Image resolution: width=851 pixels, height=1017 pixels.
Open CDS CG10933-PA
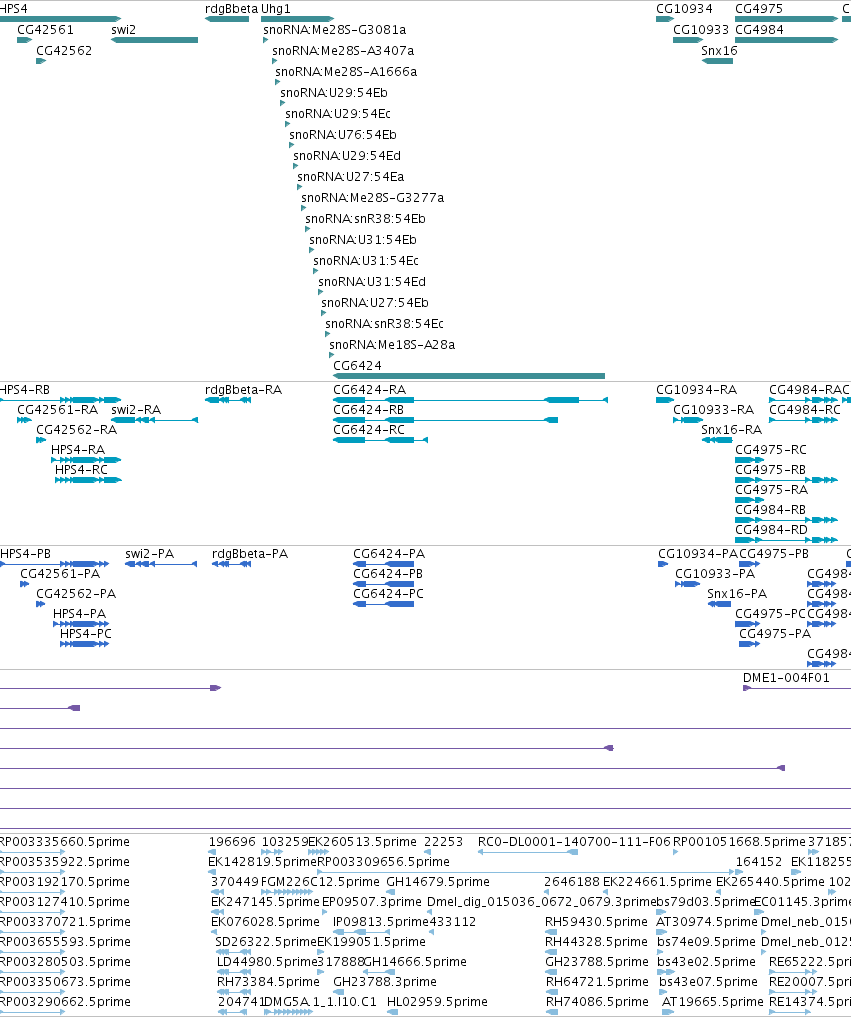pos(715,574)
